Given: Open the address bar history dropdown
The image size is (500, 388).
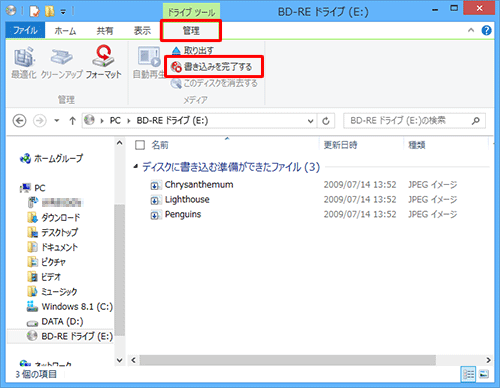Looking at the screenshot, I should click(x=310, y=121).
